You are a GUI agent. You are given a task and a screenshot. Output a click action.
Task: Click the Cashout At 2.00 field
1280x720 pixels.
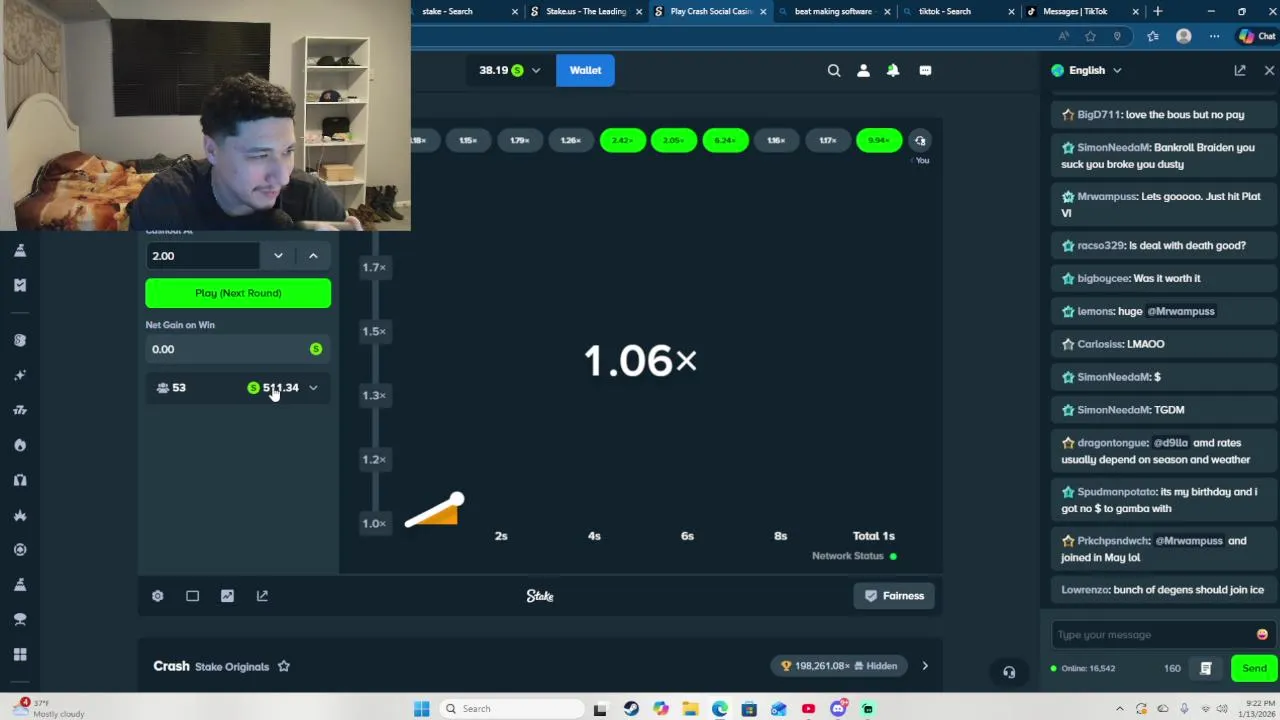coord(203,256)
